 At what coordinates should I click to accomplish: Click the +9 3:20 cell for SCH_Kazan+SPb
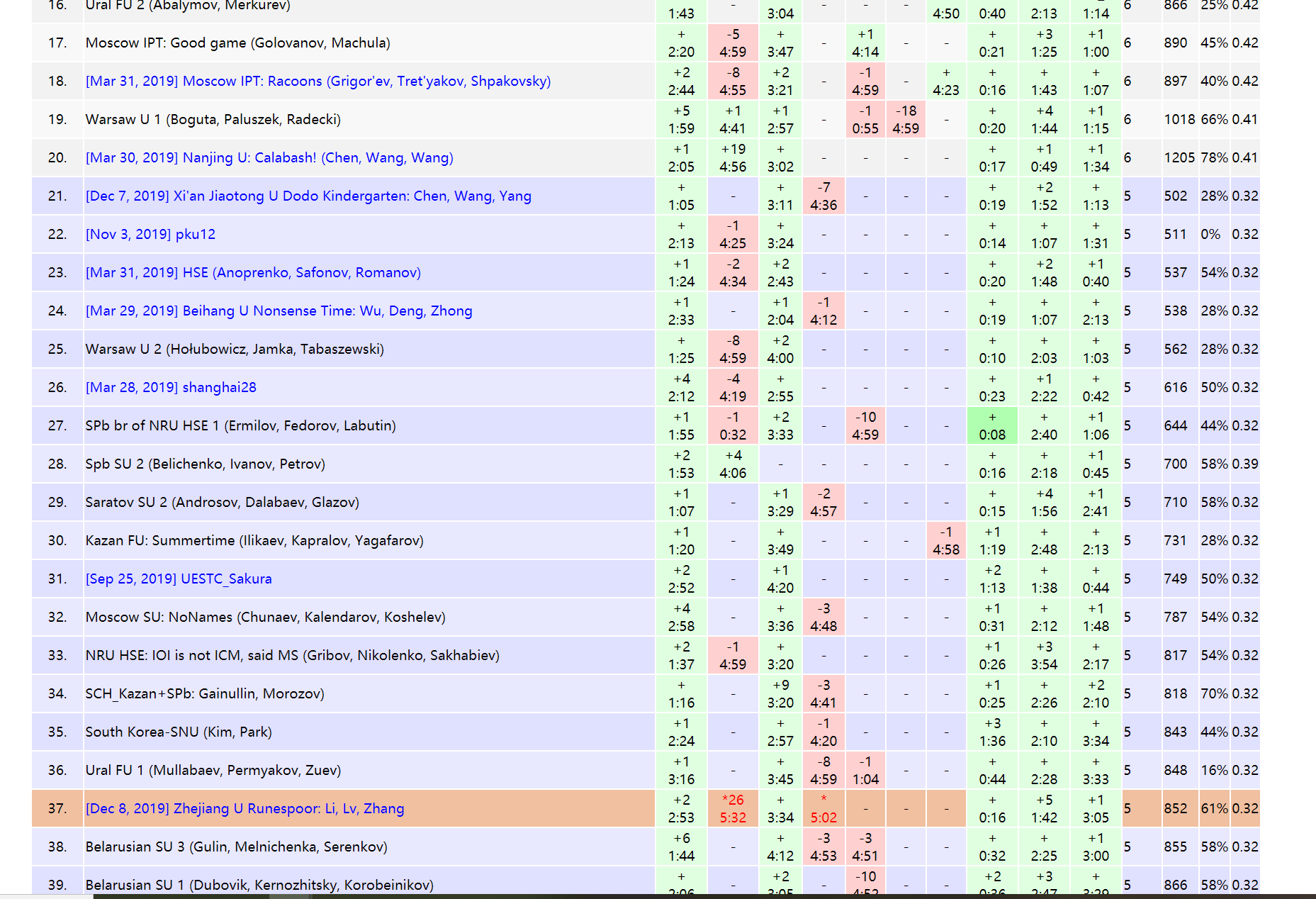pyautogui.click(x=780, y=694)
